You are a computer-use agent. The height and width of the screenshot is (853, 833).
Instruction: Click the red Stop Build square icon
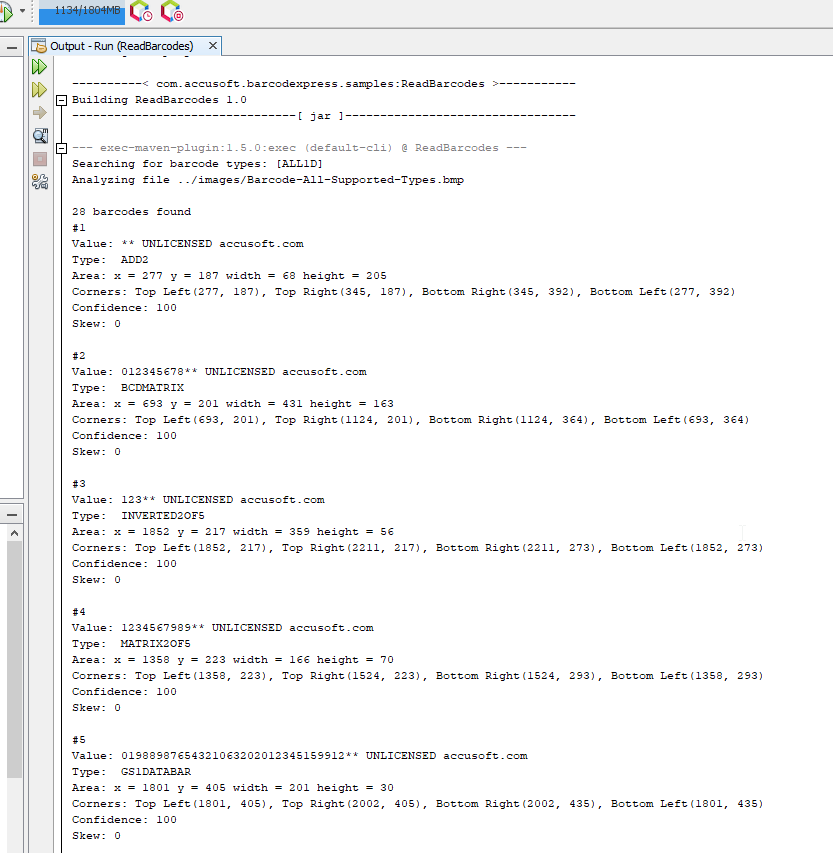38,158
